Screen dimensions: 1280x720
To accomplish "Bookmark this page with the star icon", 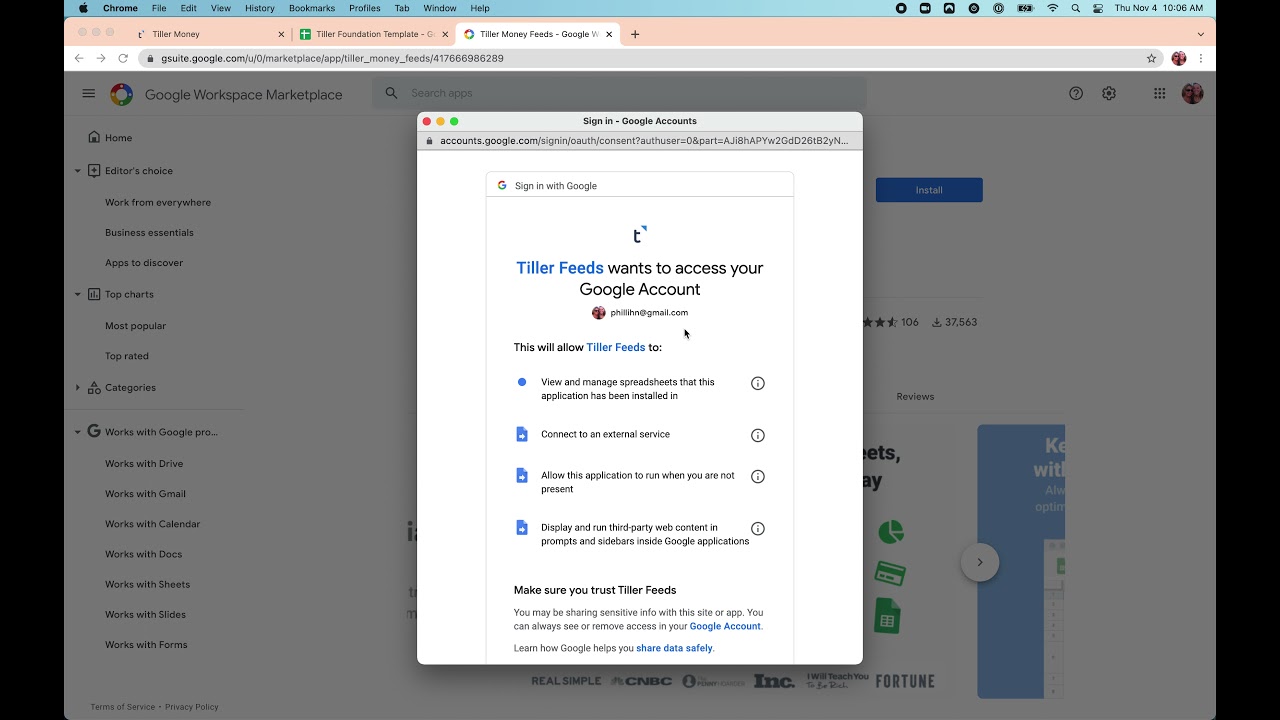I will point(1152,59).
